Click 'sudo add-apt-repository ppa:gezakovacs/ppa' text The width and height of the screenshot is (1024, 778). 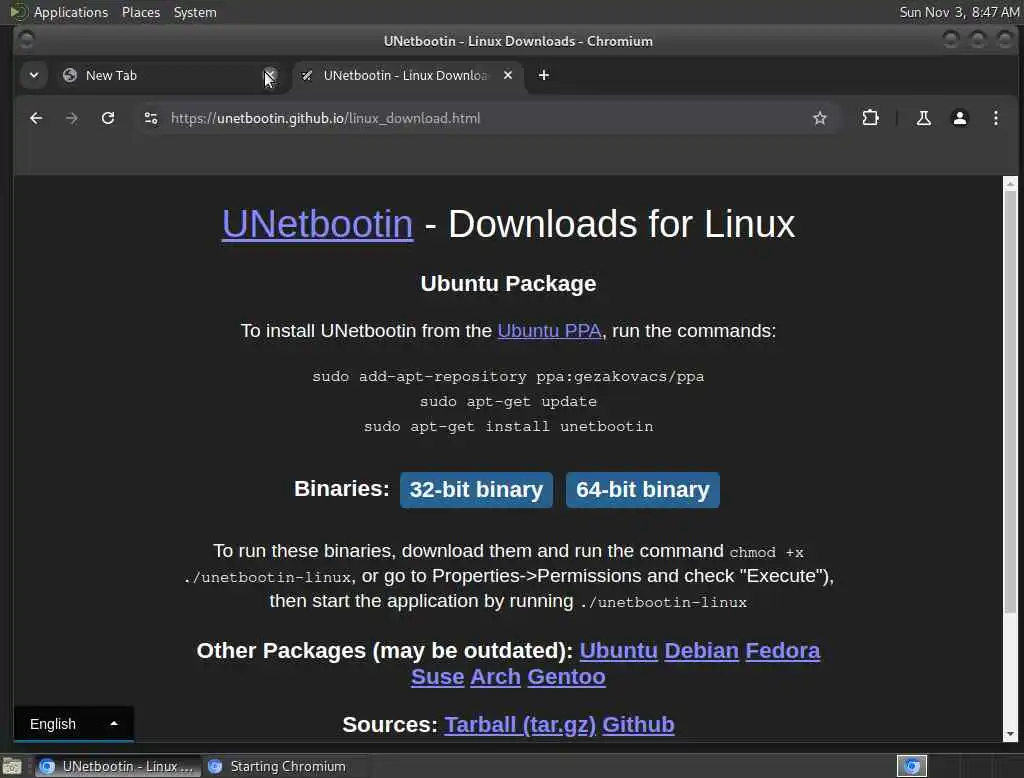[x=508, y=376]
